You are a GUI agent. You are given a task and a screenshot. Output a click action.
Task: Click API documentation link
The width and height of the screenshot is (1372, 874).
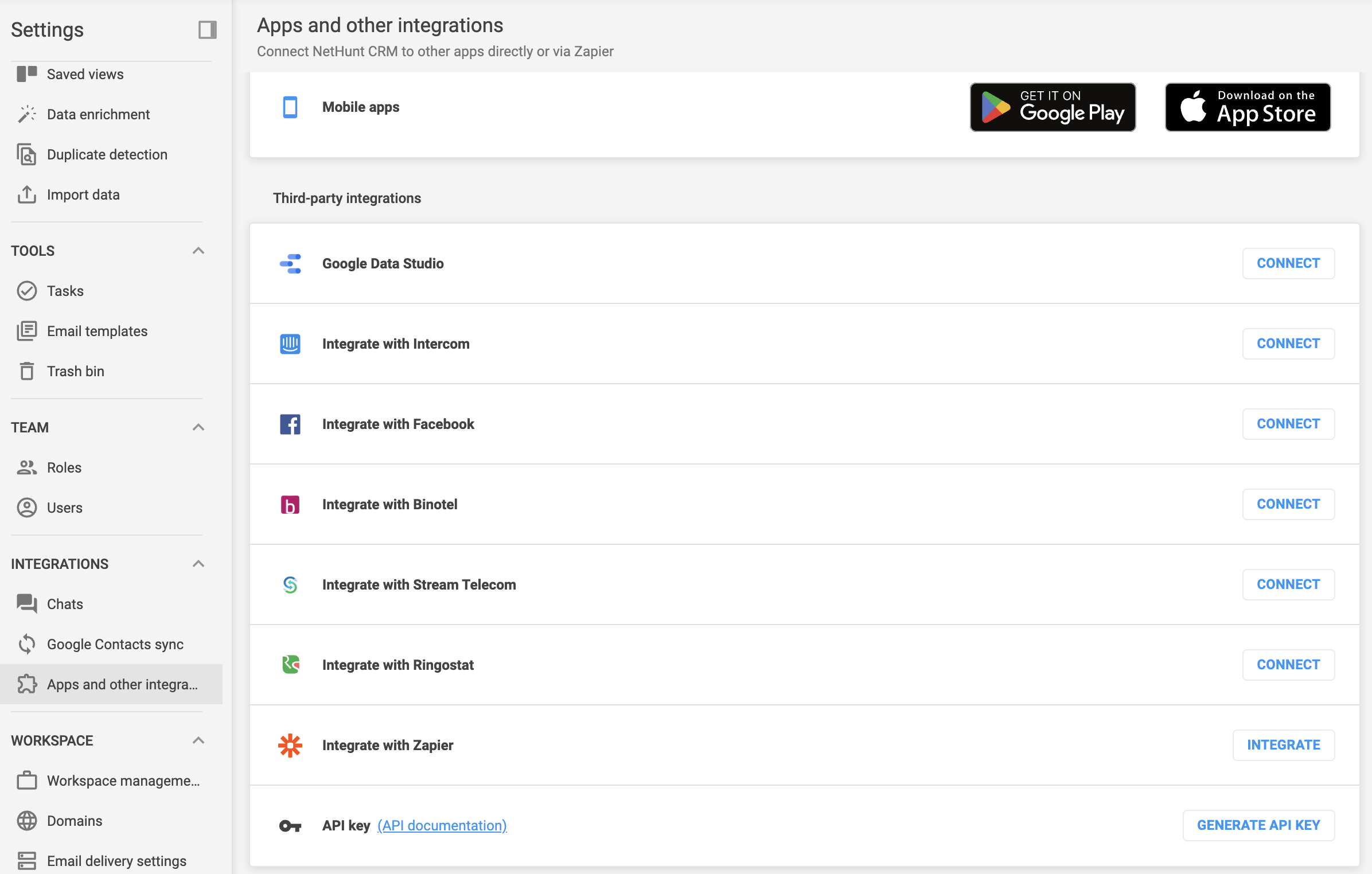442,826
